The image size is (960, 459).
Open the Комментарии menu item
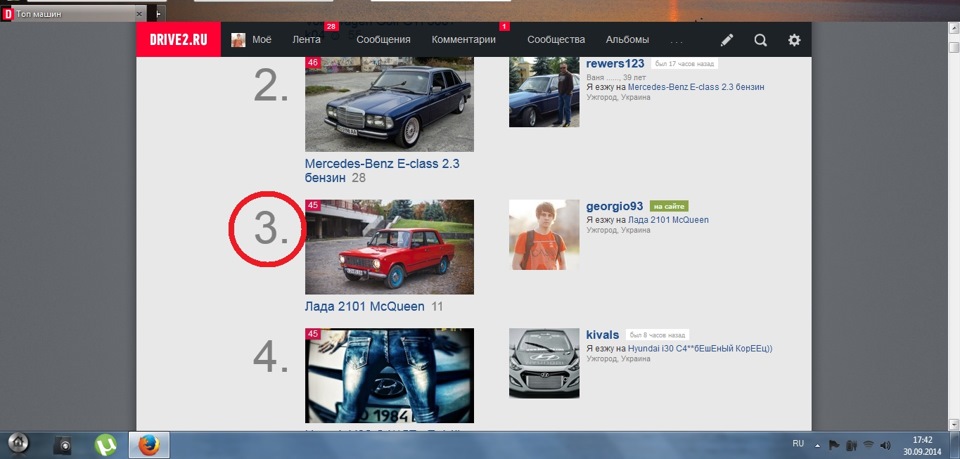(x=463, y=40)
